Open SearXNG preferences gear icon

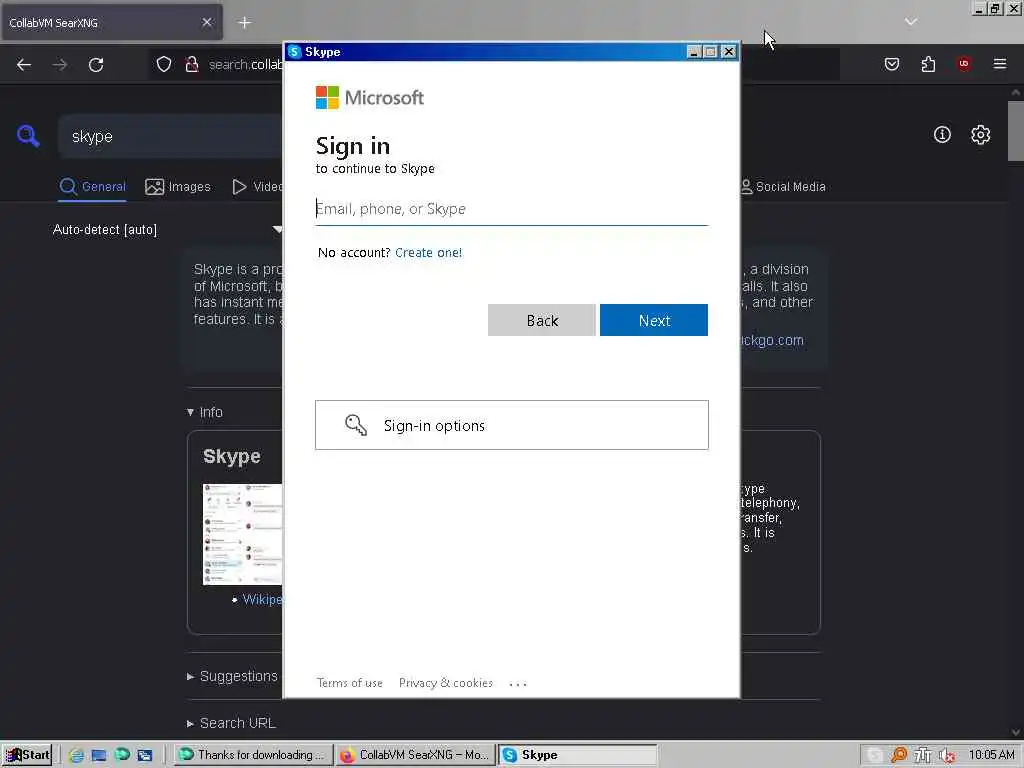click(x=980, y=135)
